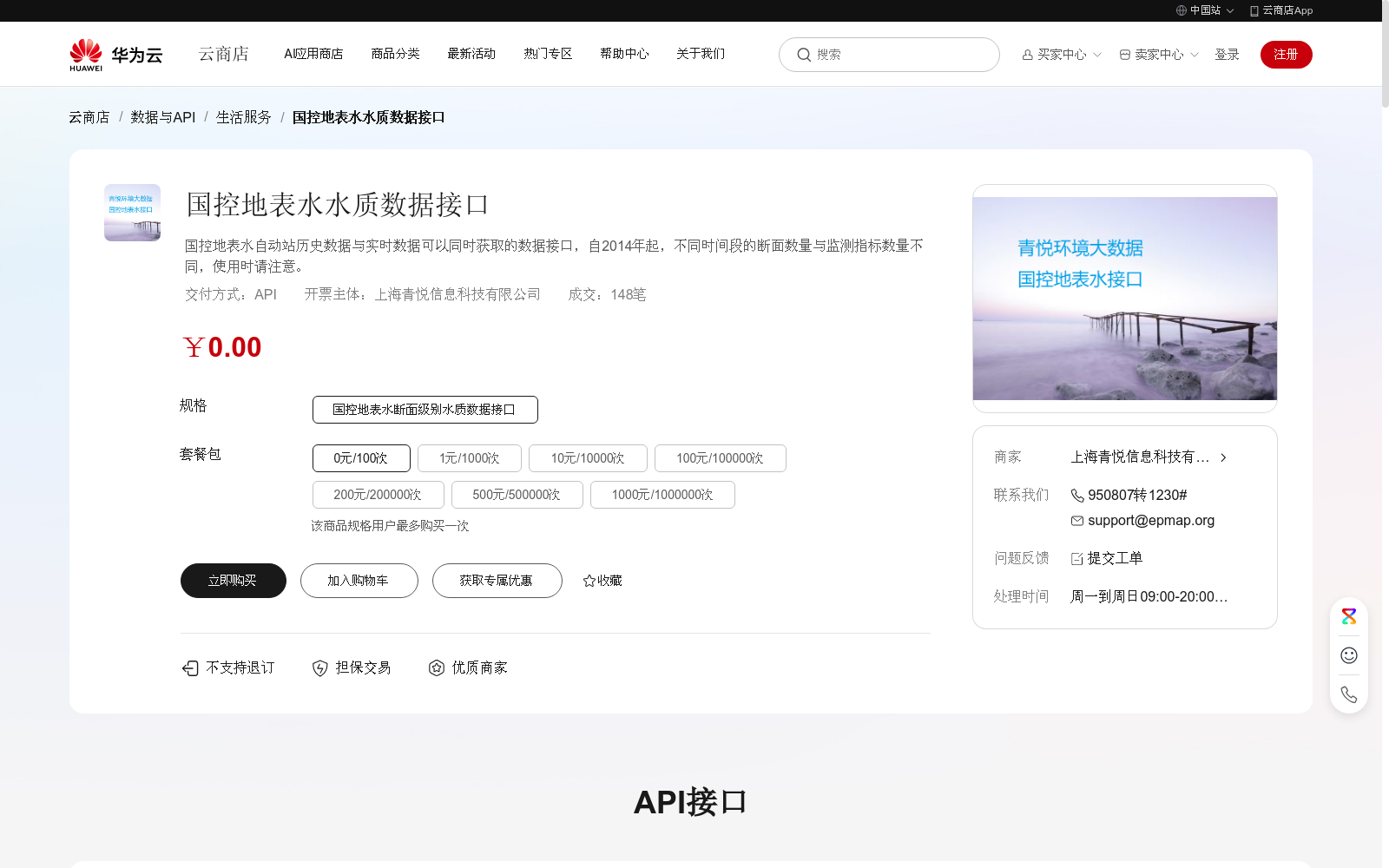1389x868 pixels.
Task: Click the support@epmap.org email address
Action: (x=1151, y=521)
